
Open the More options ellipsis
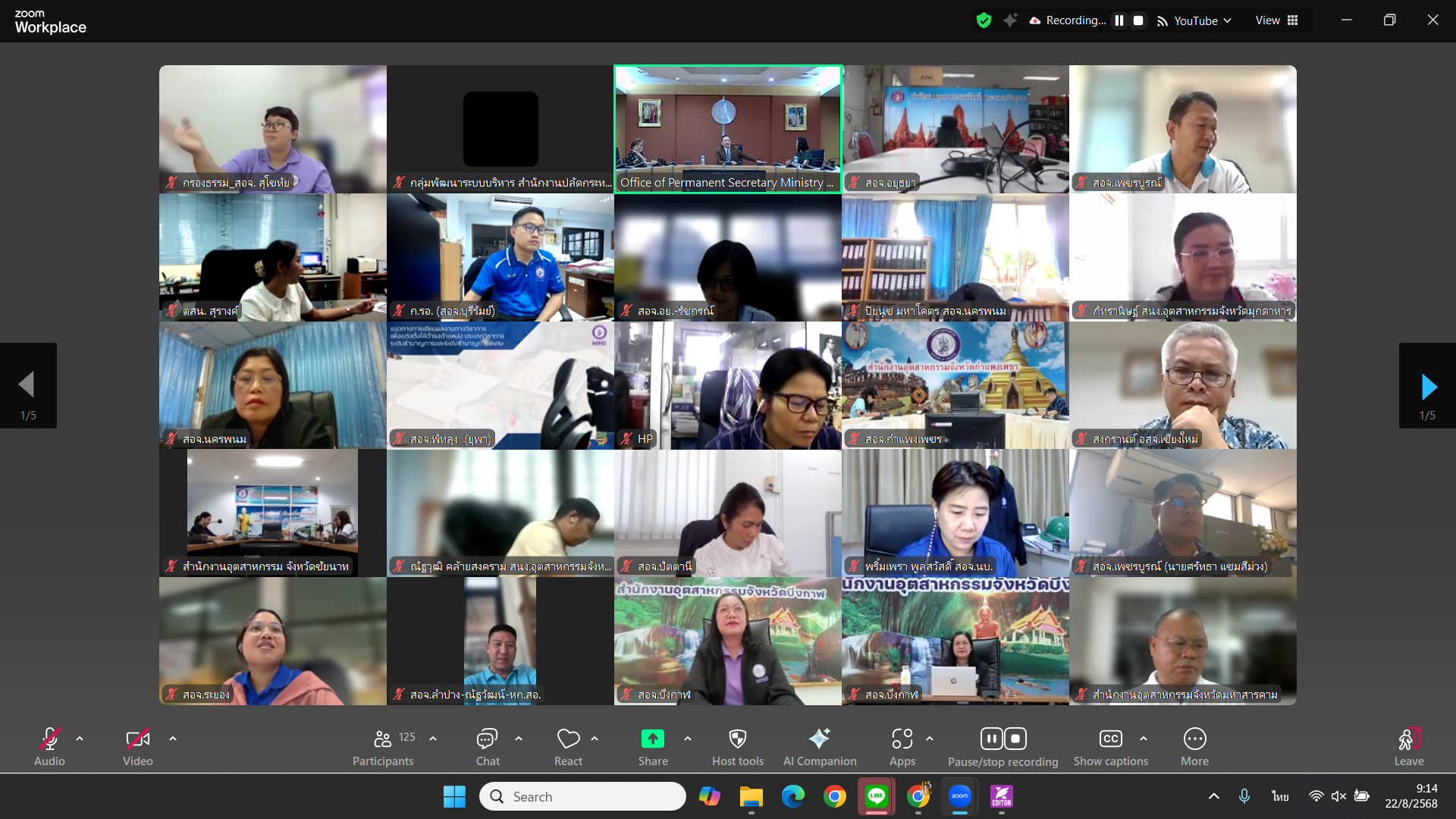[1194, 739]
